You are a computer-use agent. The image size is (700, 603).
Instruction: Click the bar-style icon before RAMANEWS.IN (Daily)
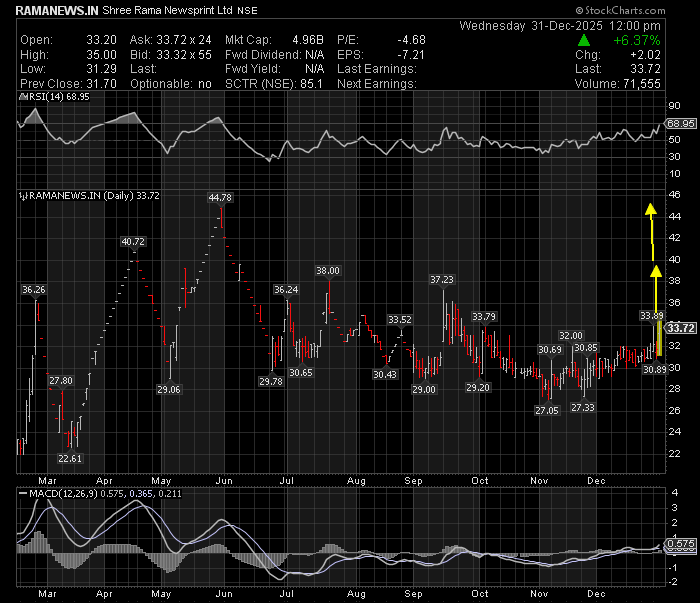23,196
